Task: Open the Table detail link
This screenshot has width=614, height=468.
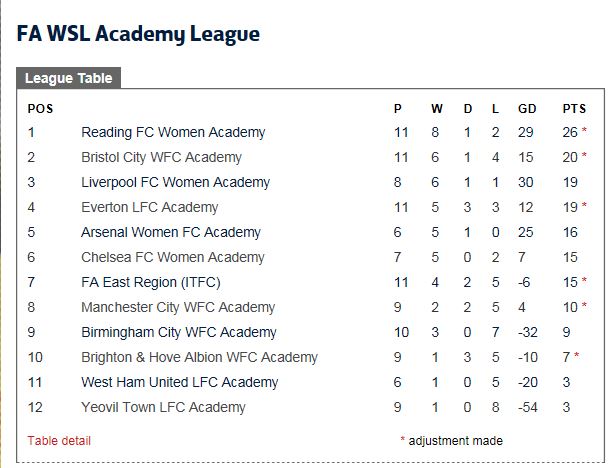Action: [x=59, y=441]
